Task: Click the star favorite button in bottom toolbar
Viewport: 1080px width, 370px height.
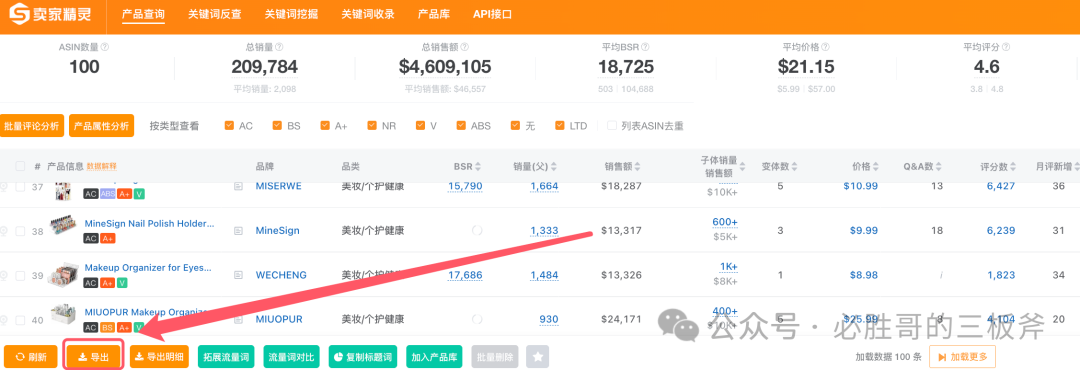Action: point(538,357)
